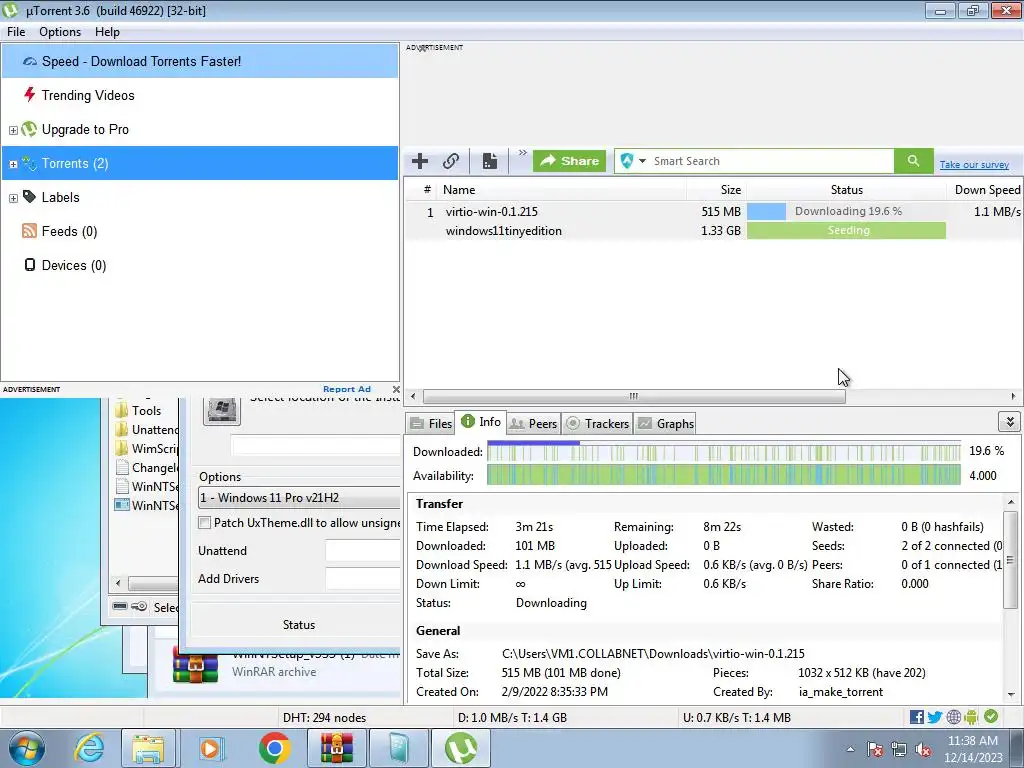1024x768 pixels.
Task: Click the Availability pieces bar
Action: click(x=724, y=475)
